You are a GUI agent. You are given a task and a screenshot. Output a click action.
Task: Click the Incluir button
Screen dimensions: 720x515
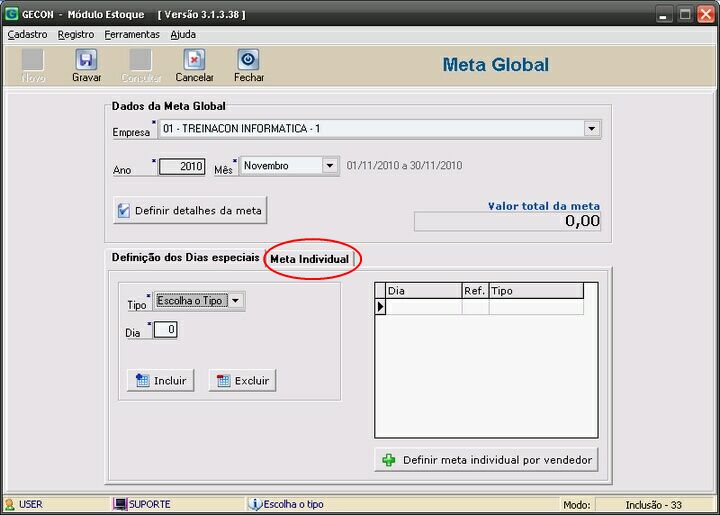(x=161, y=381)
